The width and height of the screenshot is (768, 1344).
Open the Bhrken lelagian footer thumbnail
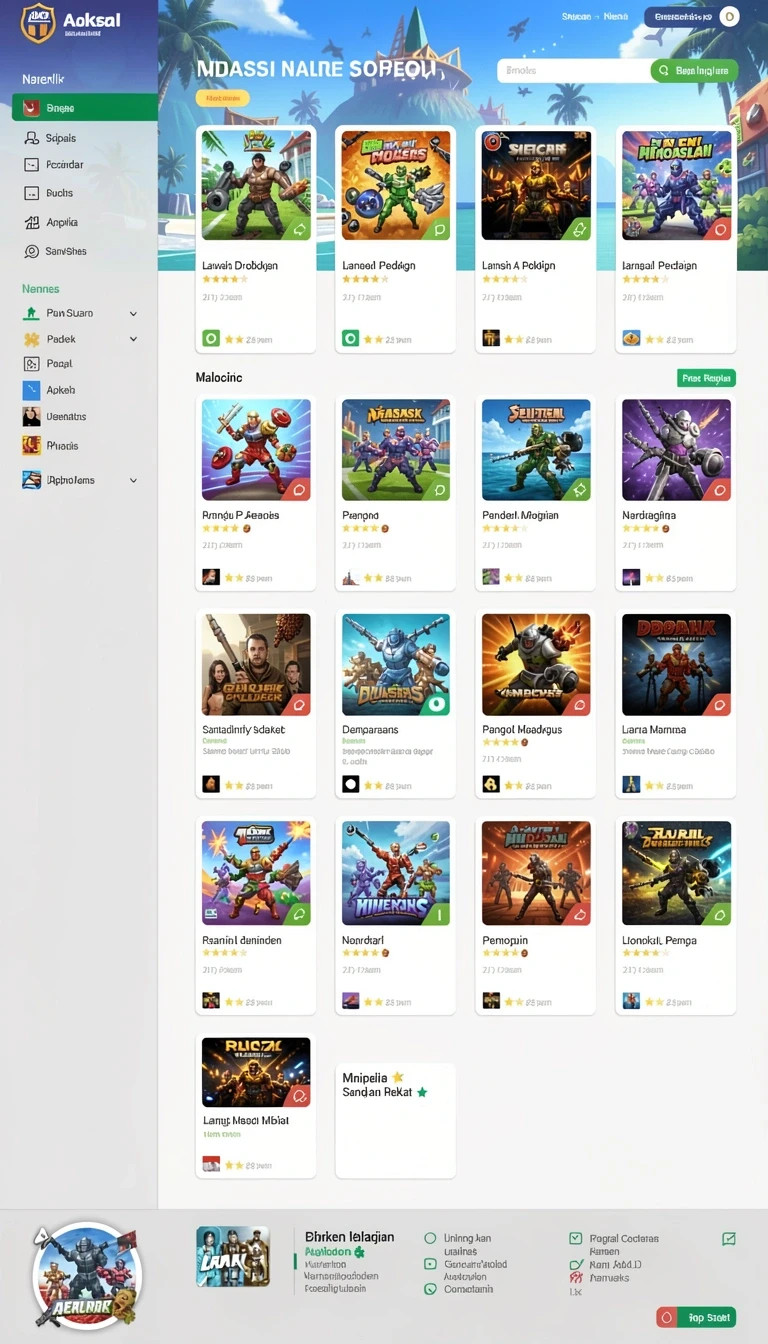[233, 1256]
